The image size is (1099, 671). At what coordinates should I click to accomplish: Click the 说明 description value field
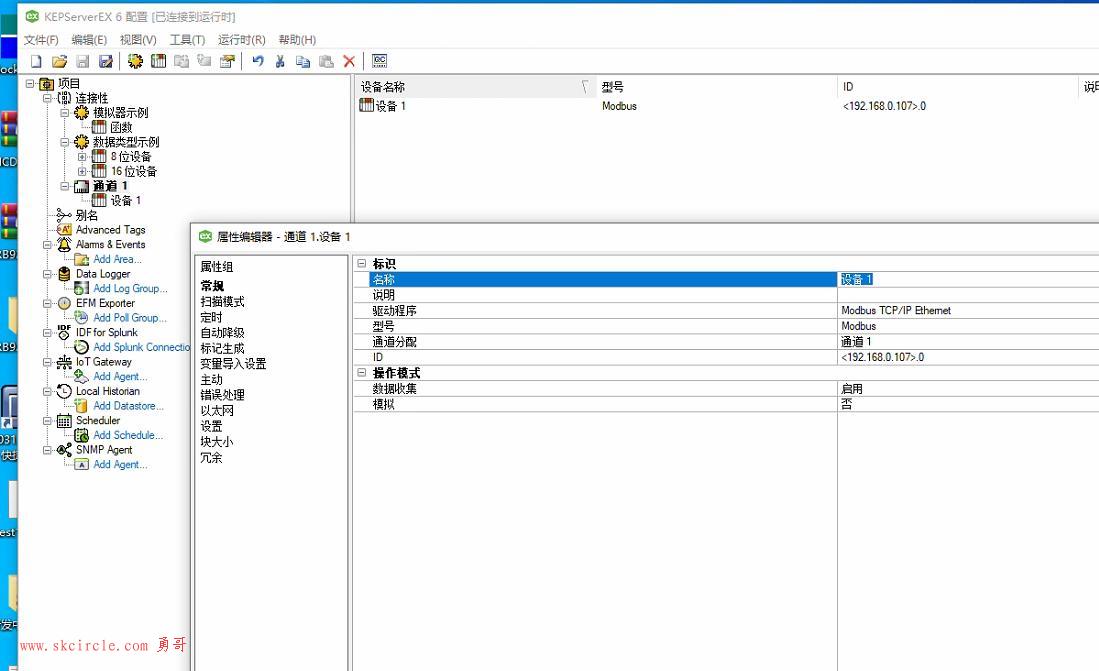[968, 295]
